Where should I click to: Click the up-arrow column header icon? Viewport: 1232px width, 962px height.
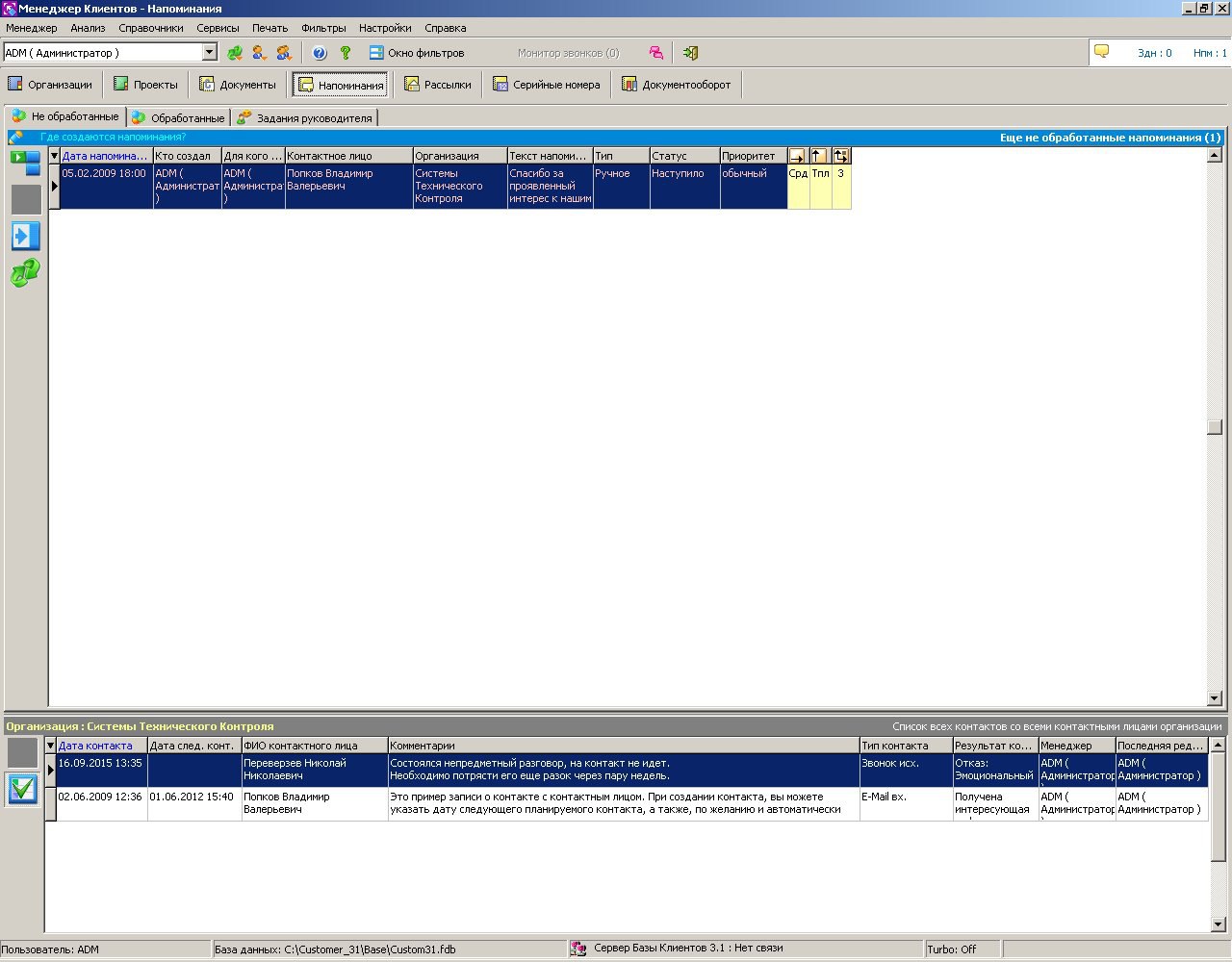[x=820, y=156]
